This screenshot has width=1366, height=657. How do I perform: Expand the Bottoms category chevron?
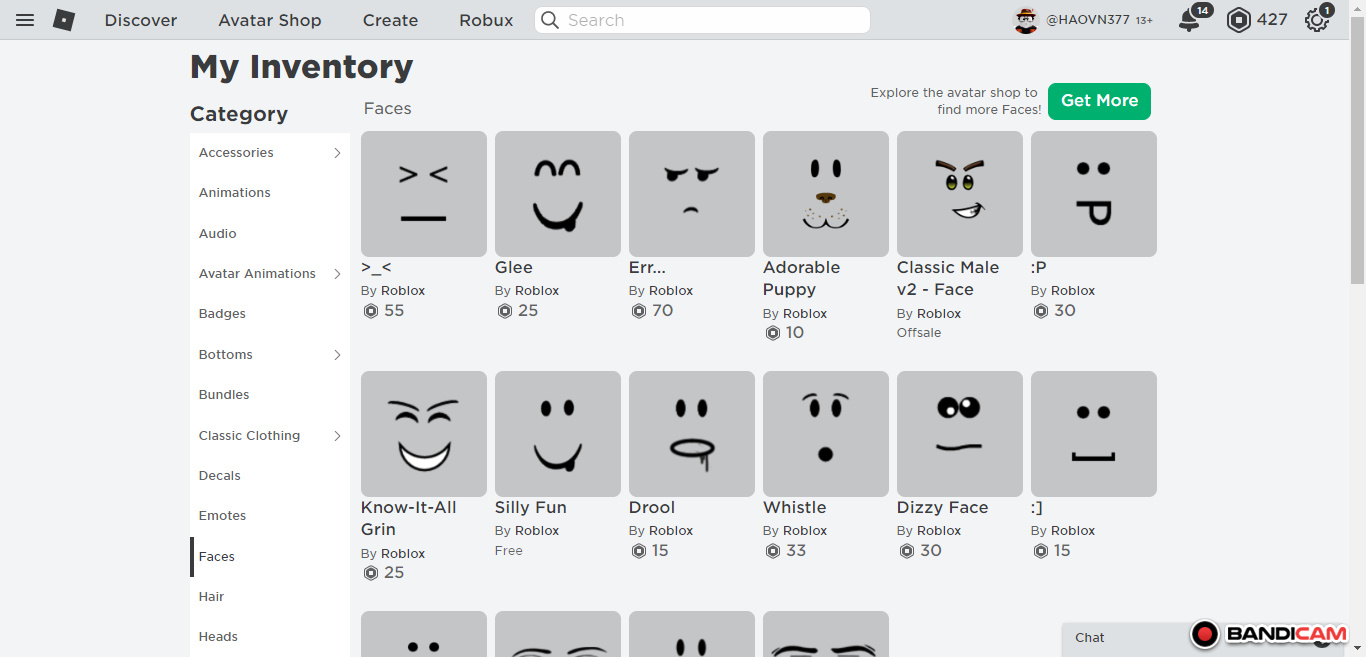pyautogui.click(x=337, y=355)
